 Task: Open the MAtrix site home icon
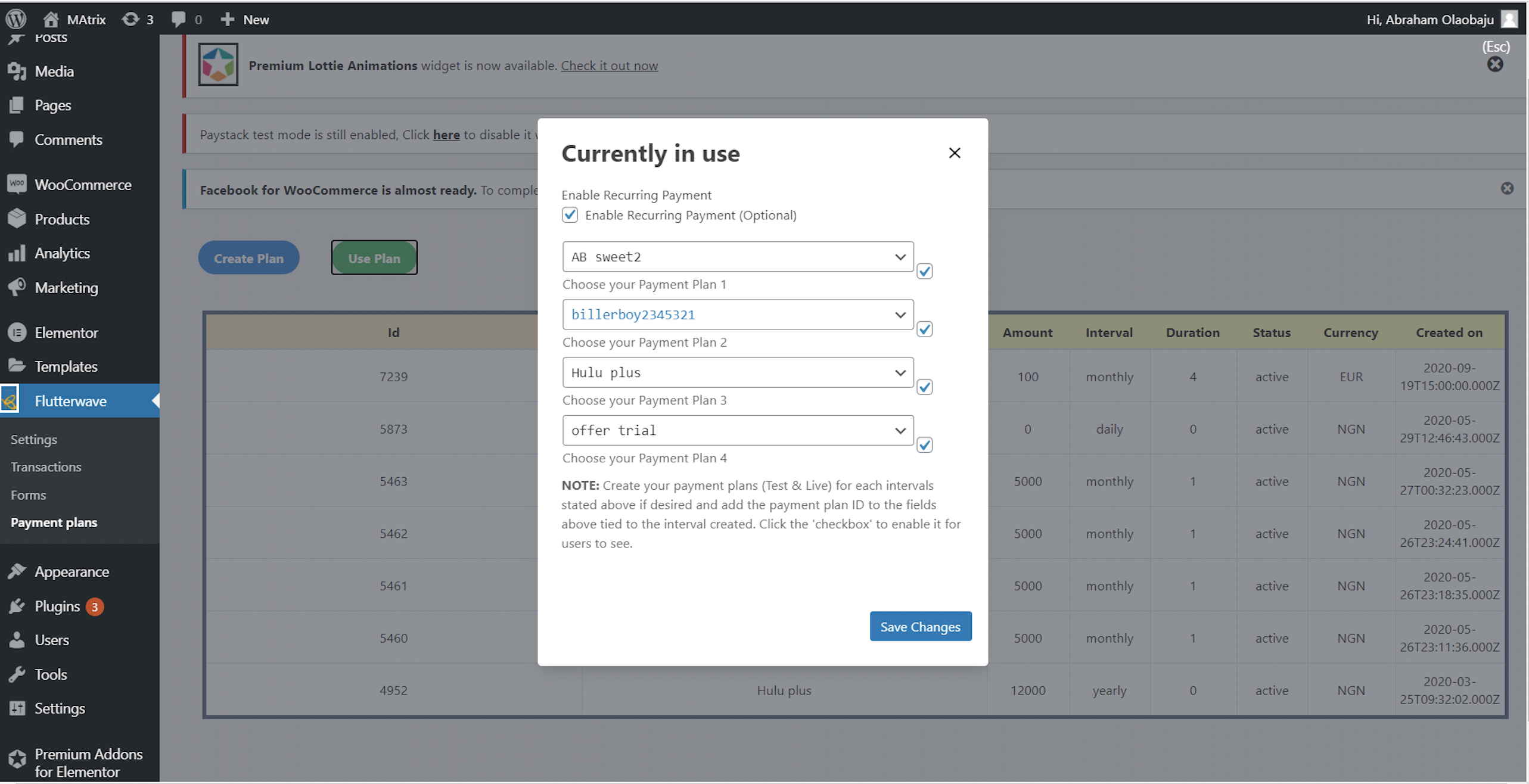(x=51, y=19)
